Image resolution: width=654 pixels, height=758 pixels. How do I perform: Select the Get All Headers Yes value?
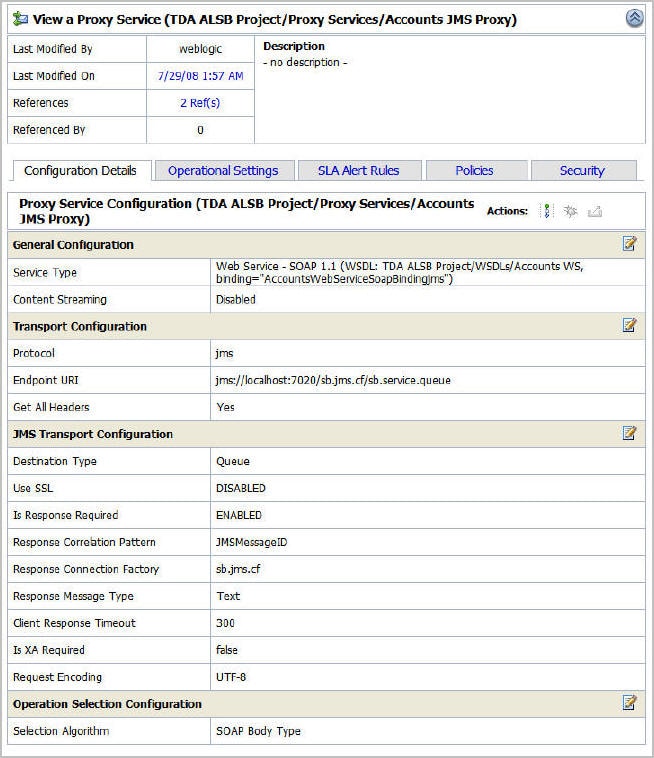(x=225, y=408)
